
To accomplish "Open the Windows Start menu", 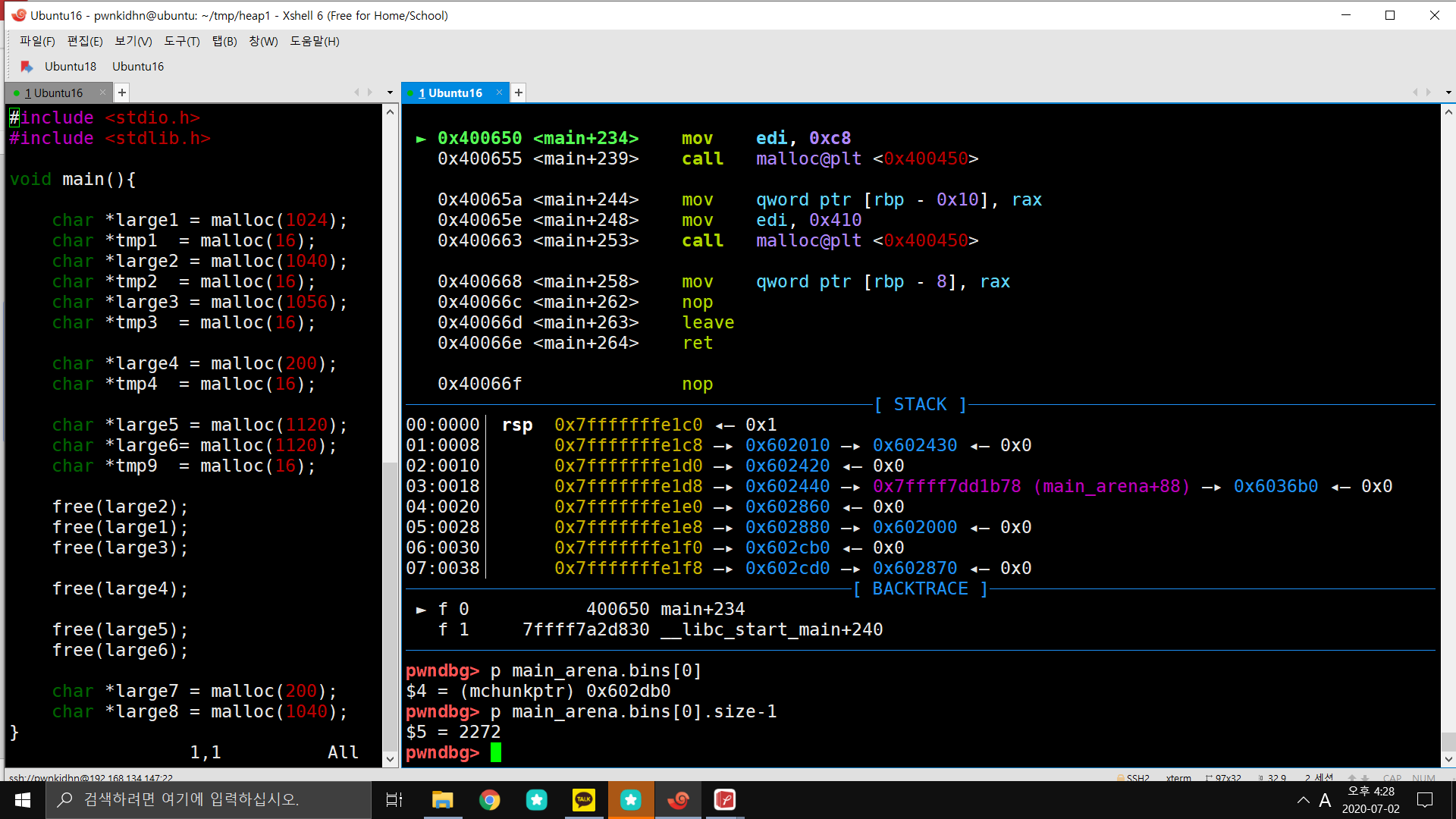I will coord(23,799).
